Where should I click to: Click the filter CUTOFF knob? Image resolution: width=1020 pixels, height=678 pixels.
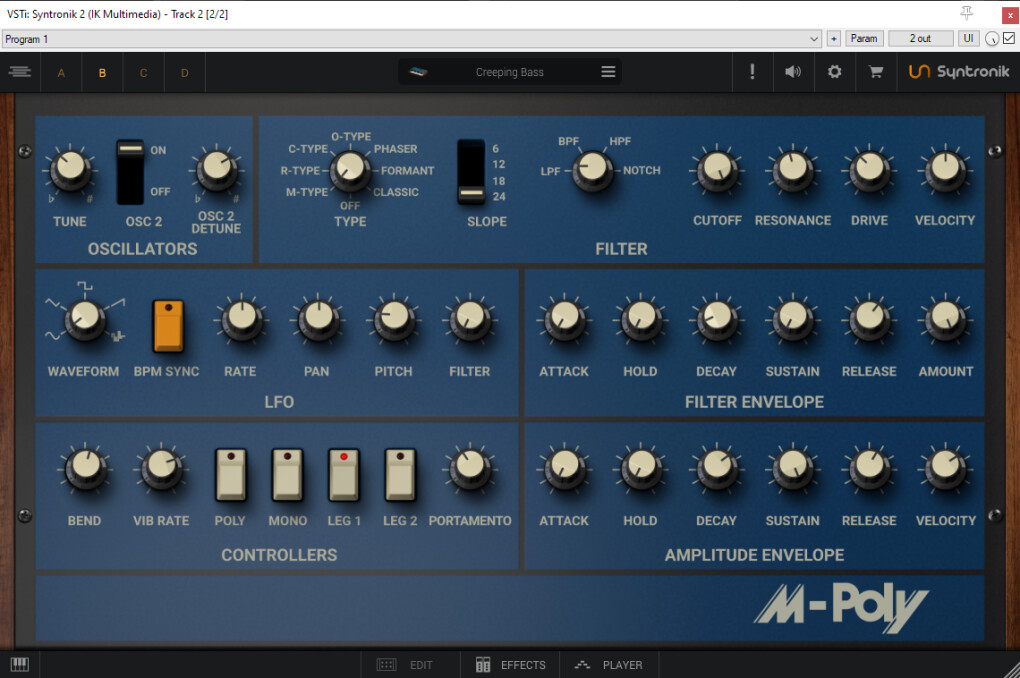[x=717, y=169]
